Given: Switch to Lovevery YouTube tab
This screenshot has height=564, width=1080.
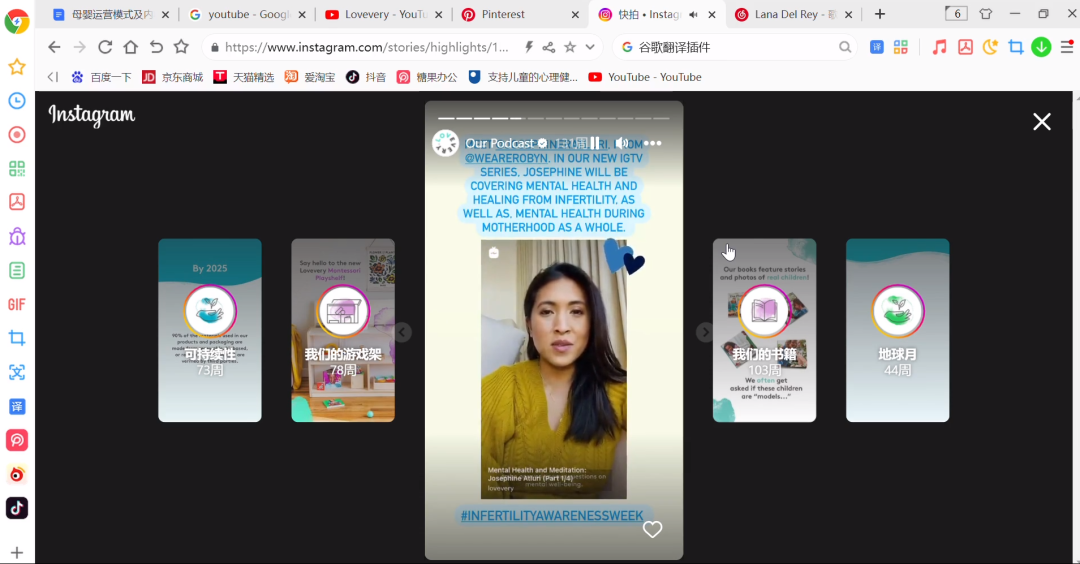Looking at the screenshot, I should [384, 14].
